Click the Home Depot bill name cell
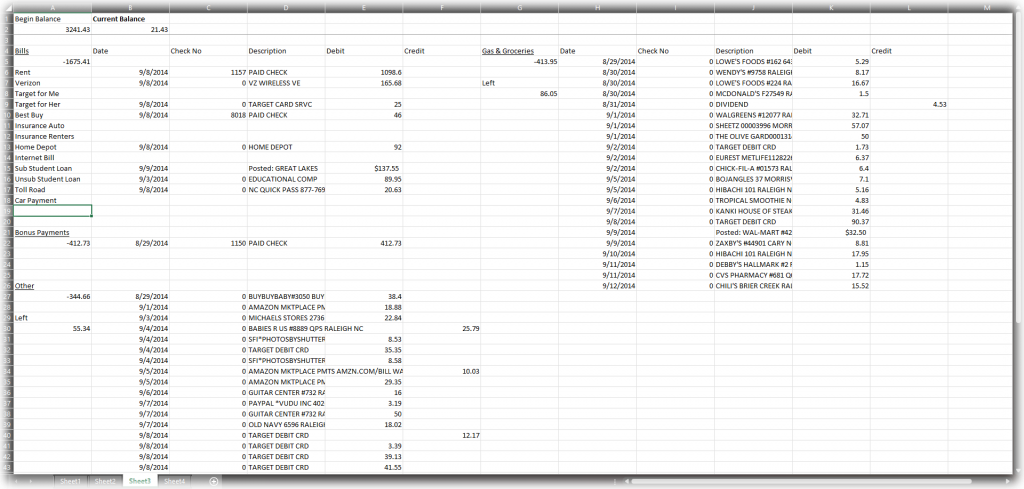 pos(52,147)
